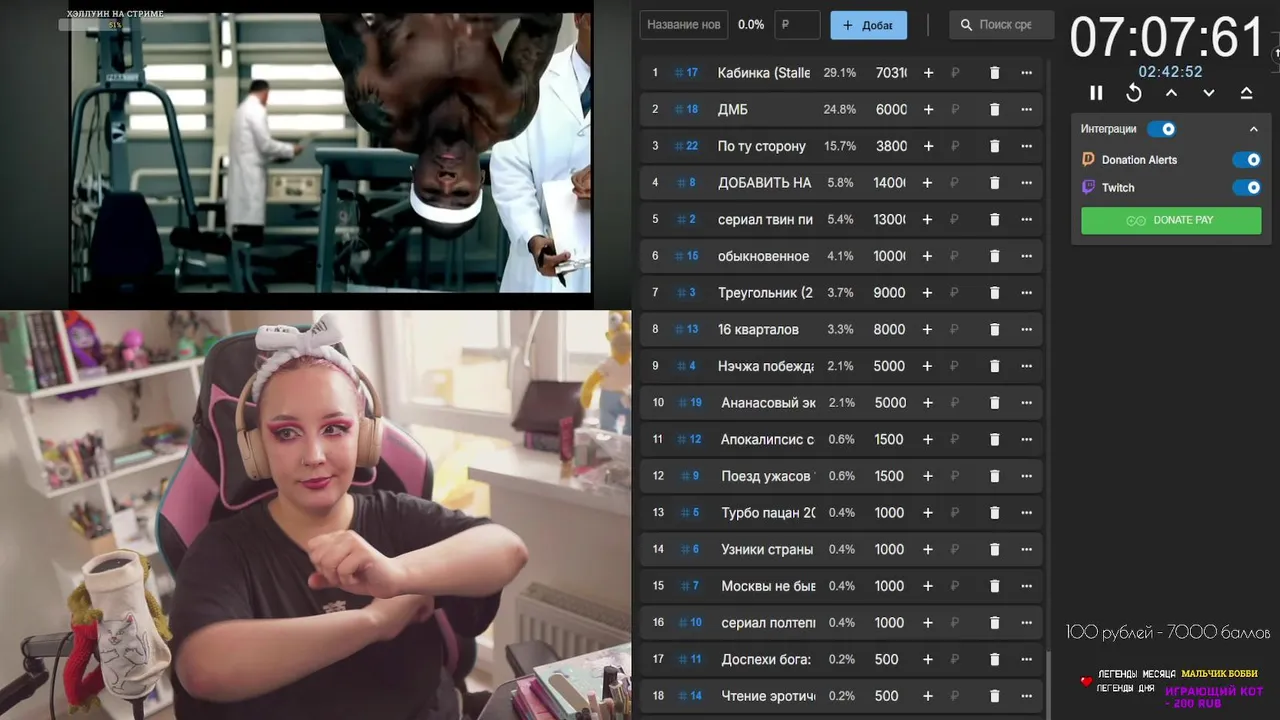Click ruble icon on Апокалипсис row
The image size is (1280, 720).
tap(955, 439)
